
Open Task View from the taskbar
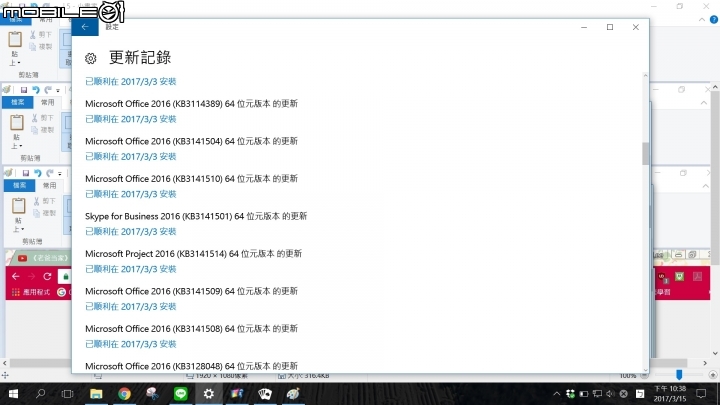point(68,394)
